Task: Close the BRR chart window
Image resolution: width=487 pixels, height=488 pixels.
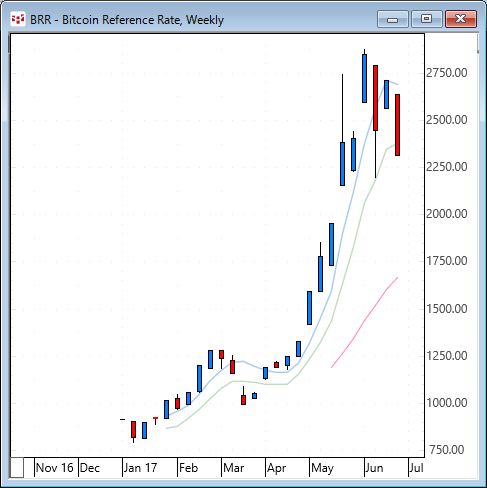Action: pyautogui.click(x=461, y=19)
